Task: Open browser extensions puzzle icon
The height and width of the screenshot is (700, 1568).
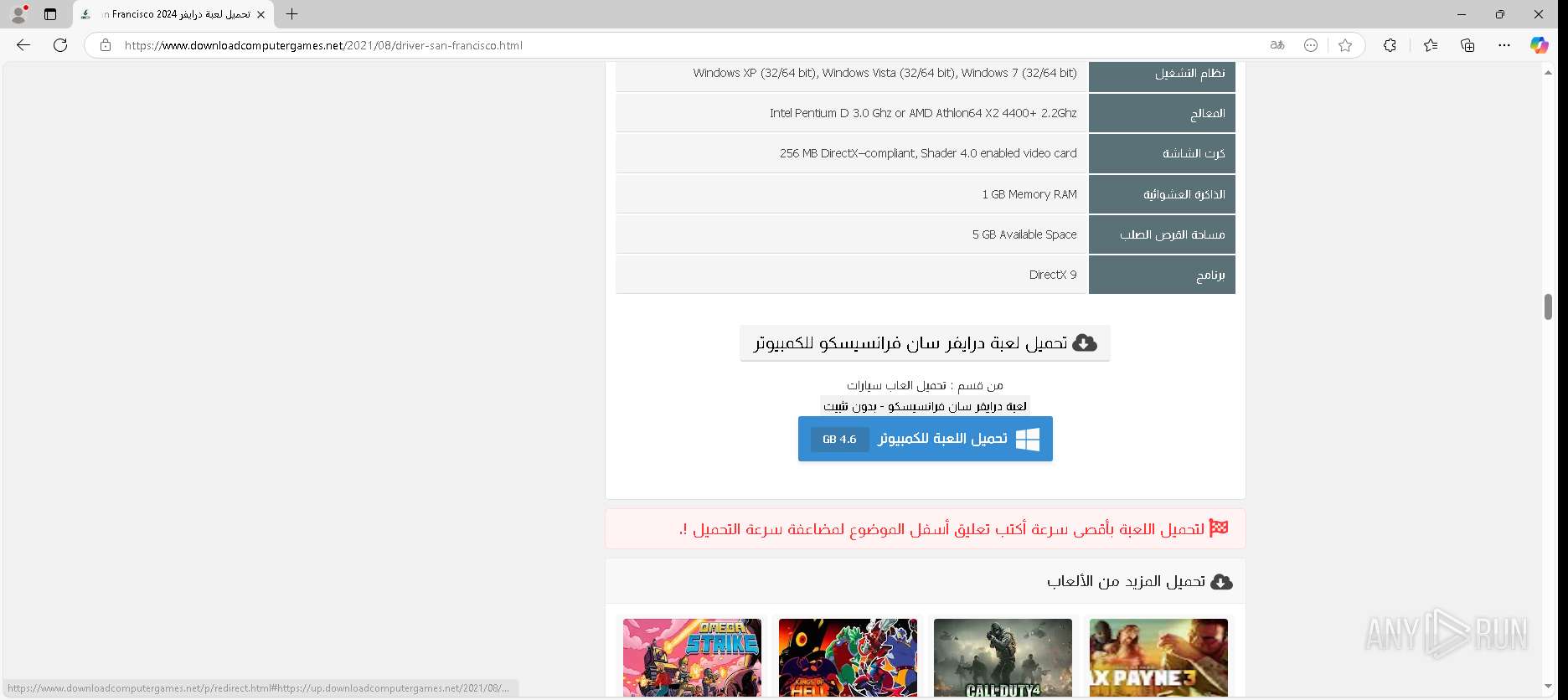Action: point(1390,45)
